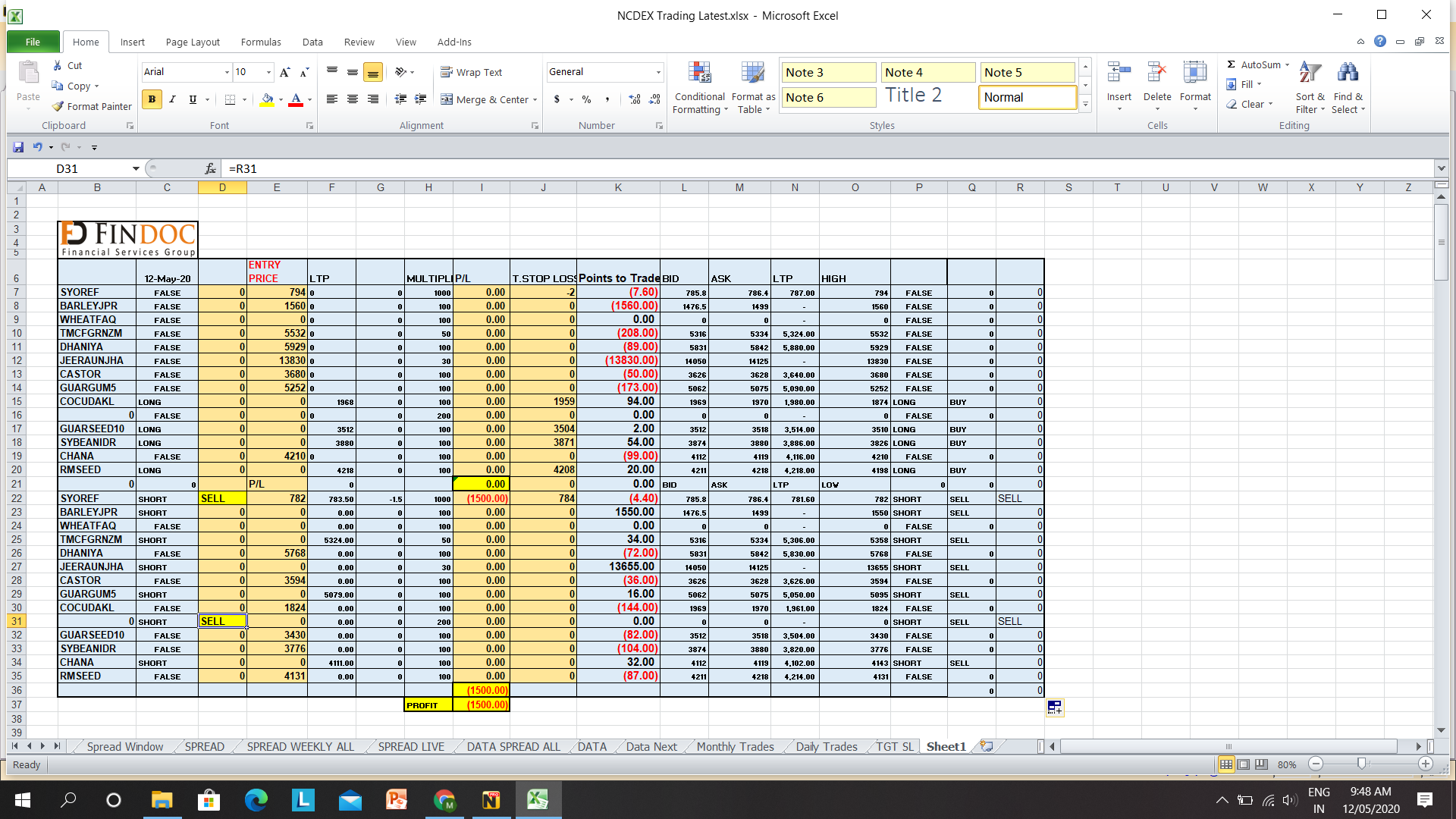Toggle Italic formatting button
Viewport: 1456px width, 819px height.
(x=172, y=99)
